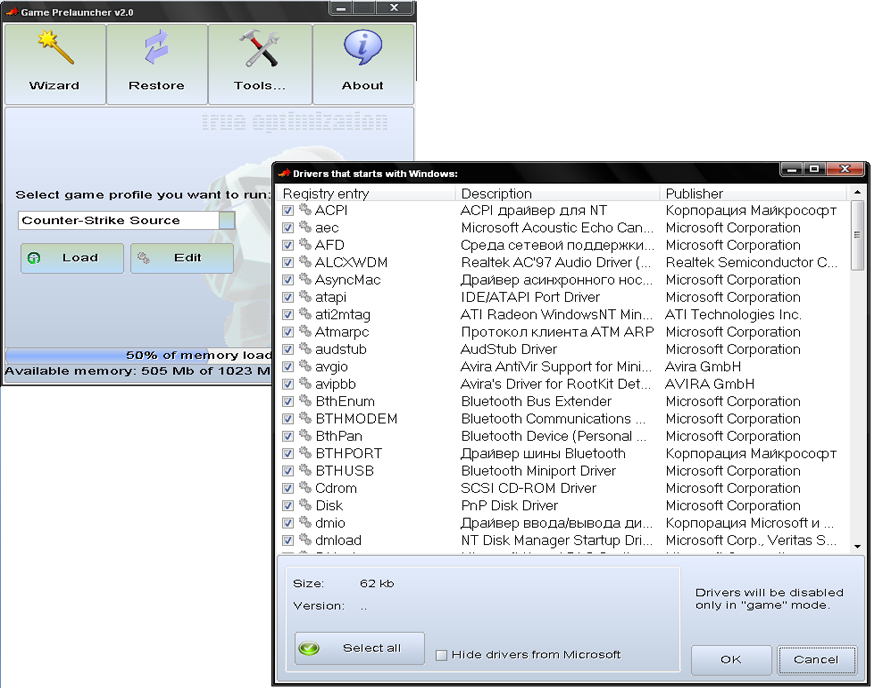Click the 'IDE/ATAPI Port Driver' description
Screen dimensions: 873x690
click(530, 297)
